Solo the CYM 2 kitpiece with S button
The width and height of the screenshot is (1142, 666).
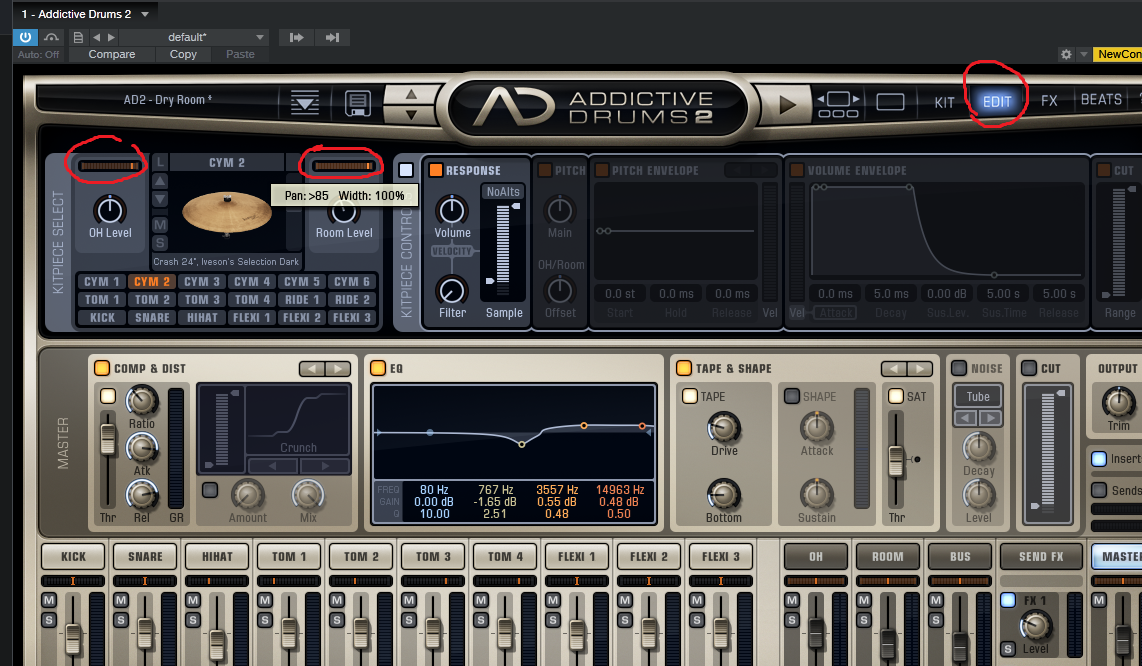pyautogui.click(x=160, y=243)
